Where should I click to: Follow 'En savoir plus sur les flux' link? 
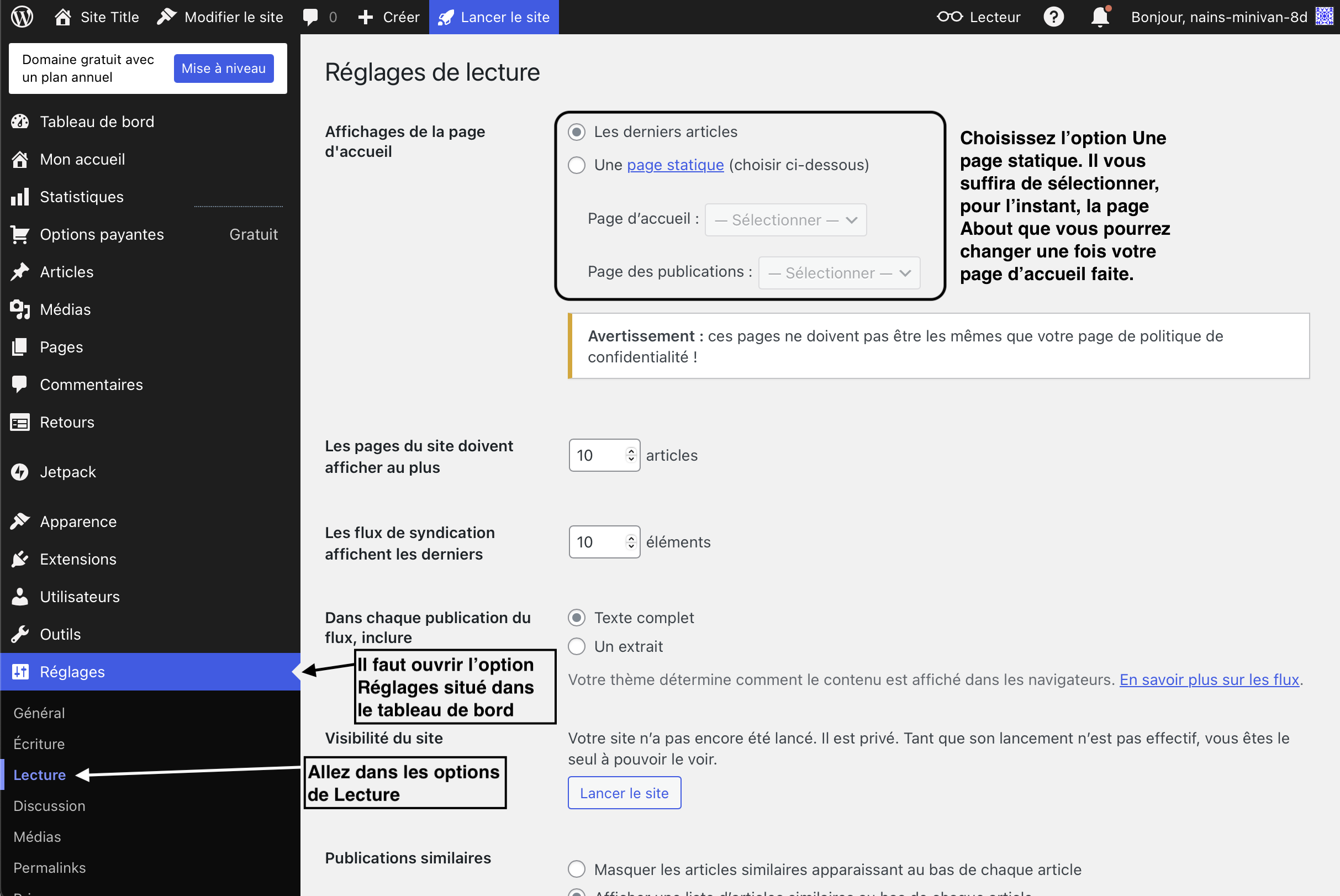tap(1209, 679)
